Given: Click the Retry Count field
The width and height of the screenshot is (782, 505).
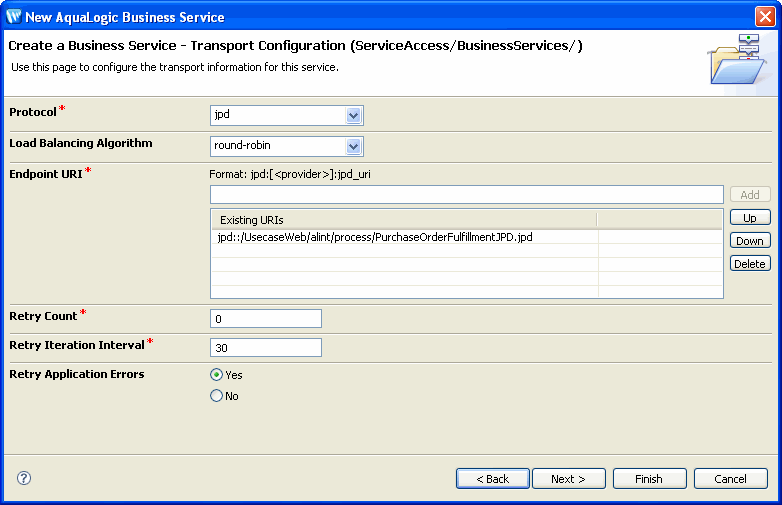Looking at the screenshot, I should pyautogui.click(x=266, y=319).
